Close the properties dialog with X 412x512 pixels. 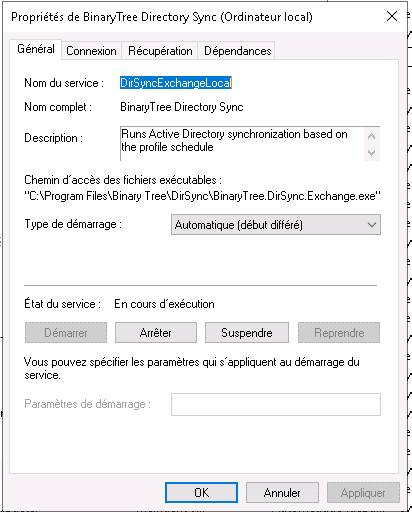tap(392, 16)
